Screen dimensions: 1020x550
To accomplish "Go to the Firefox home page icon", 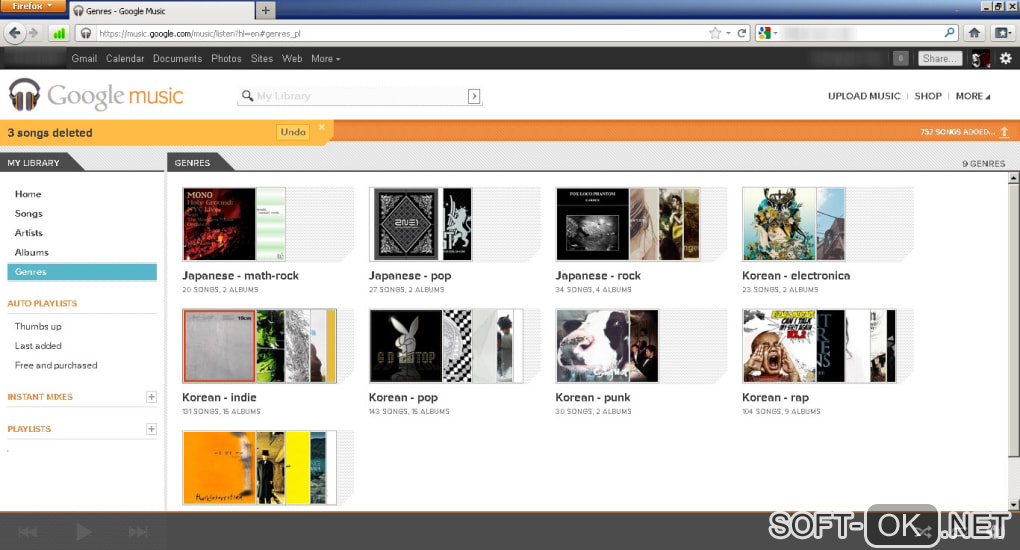I will [974, 33].
